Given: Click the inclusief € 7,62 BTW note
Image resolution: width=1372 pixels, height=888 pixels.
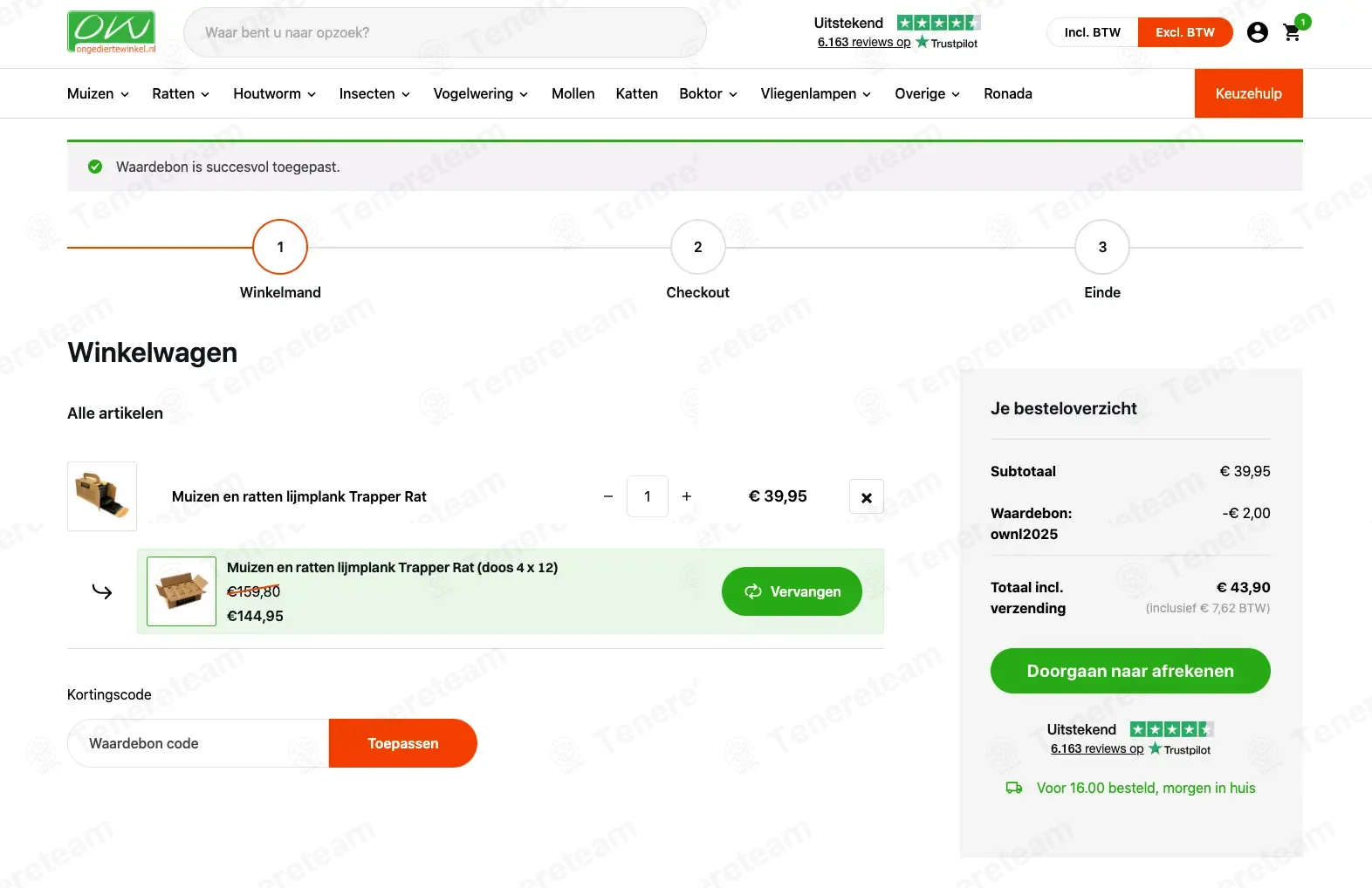Looking at the screenshot, I should point(1208,608).
